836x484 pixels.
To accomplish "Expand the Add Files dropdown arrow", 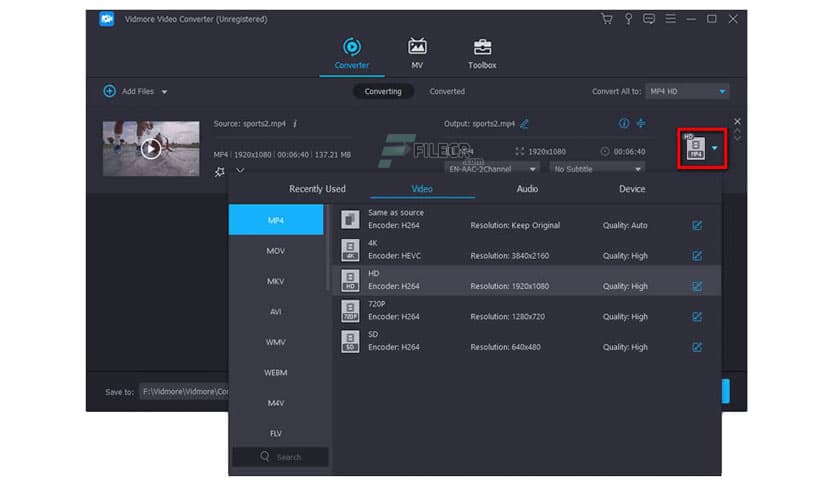I will point(164,92).
